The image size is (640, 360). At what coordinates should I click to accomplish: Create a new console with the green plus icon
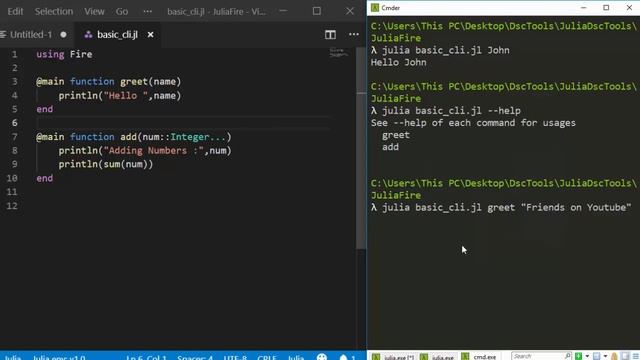tap(578, 356)
